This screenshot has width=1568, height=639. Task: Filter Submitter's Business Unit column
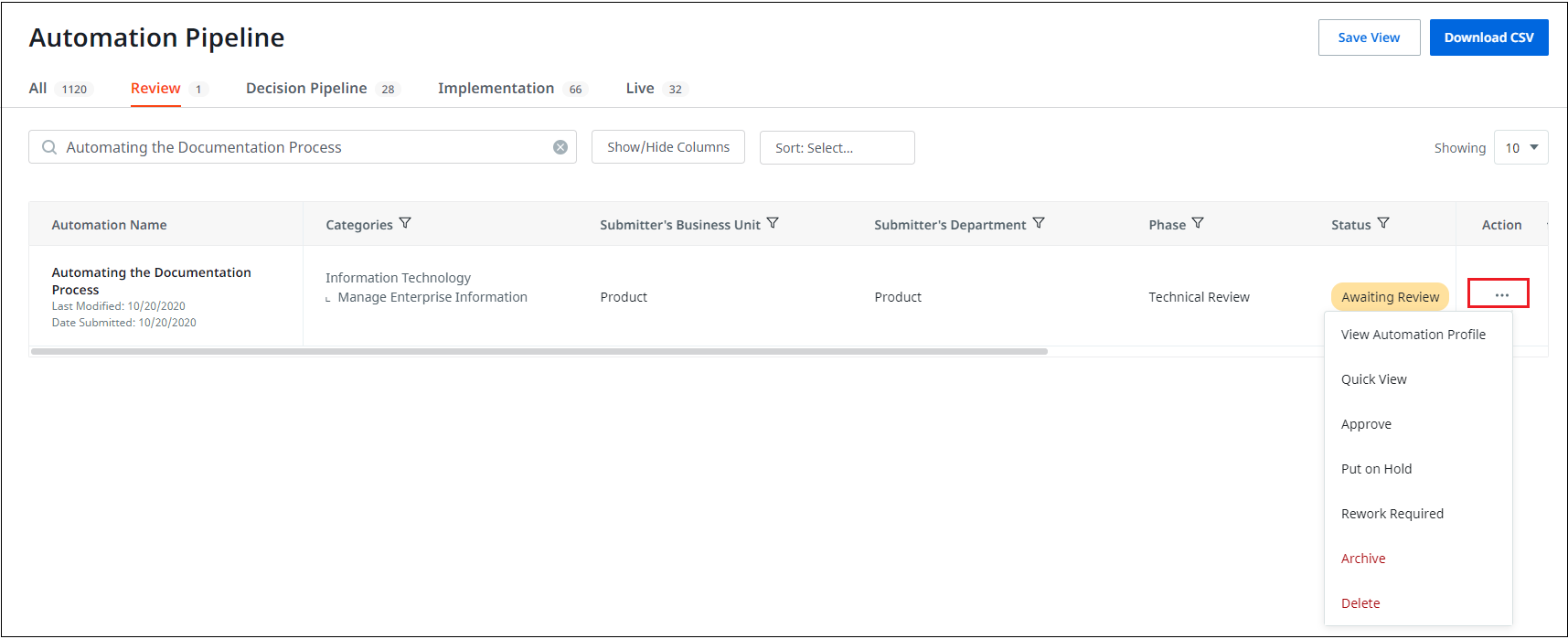point(773,223)
